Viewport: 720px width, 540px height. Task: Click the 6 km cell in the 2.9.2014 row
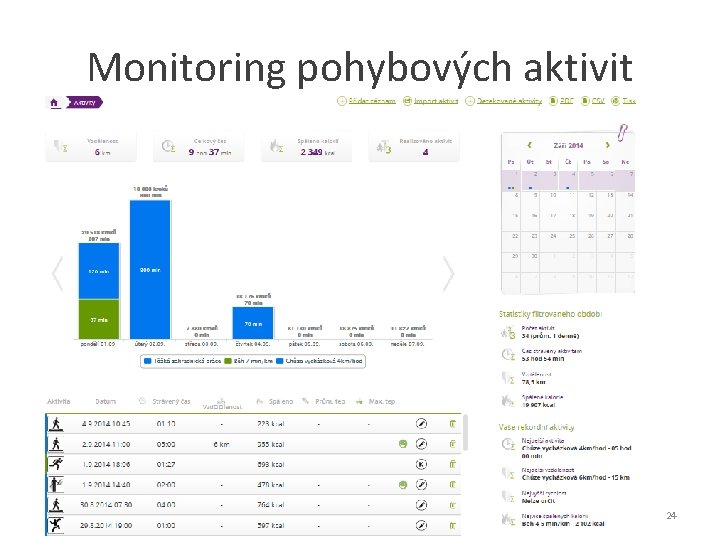coord(221,444)
